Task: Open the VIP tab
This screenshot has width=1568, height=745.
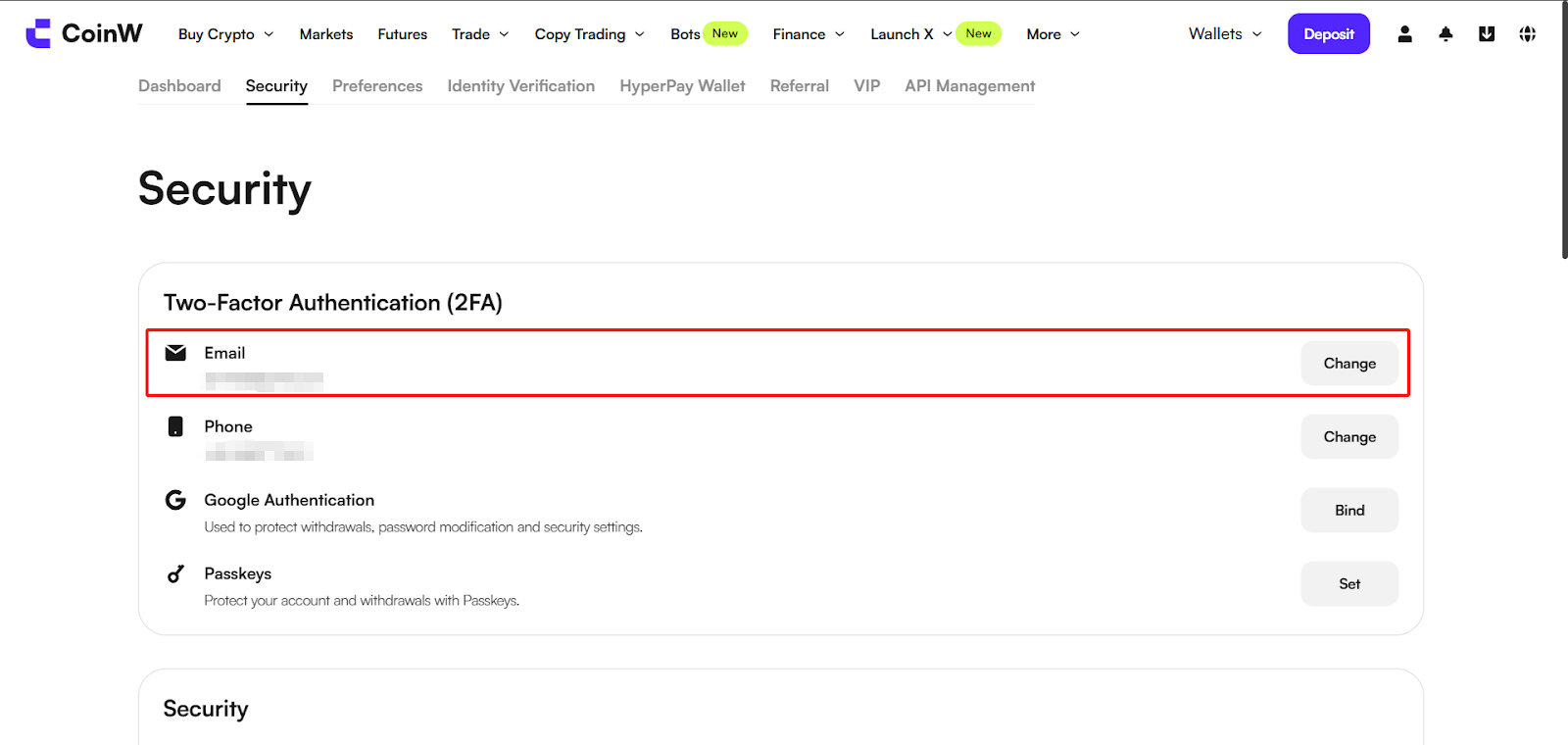Action: 867,86
